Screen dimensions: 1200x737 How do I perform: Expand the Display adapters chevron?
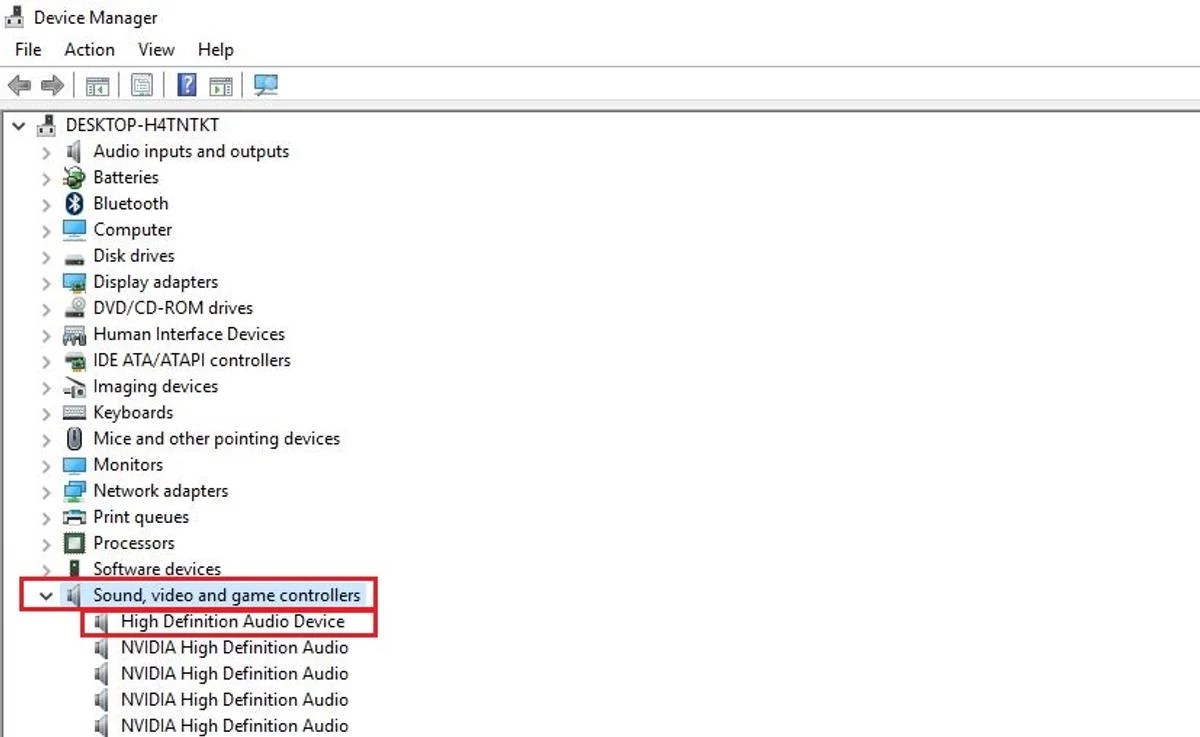(46, 283)
